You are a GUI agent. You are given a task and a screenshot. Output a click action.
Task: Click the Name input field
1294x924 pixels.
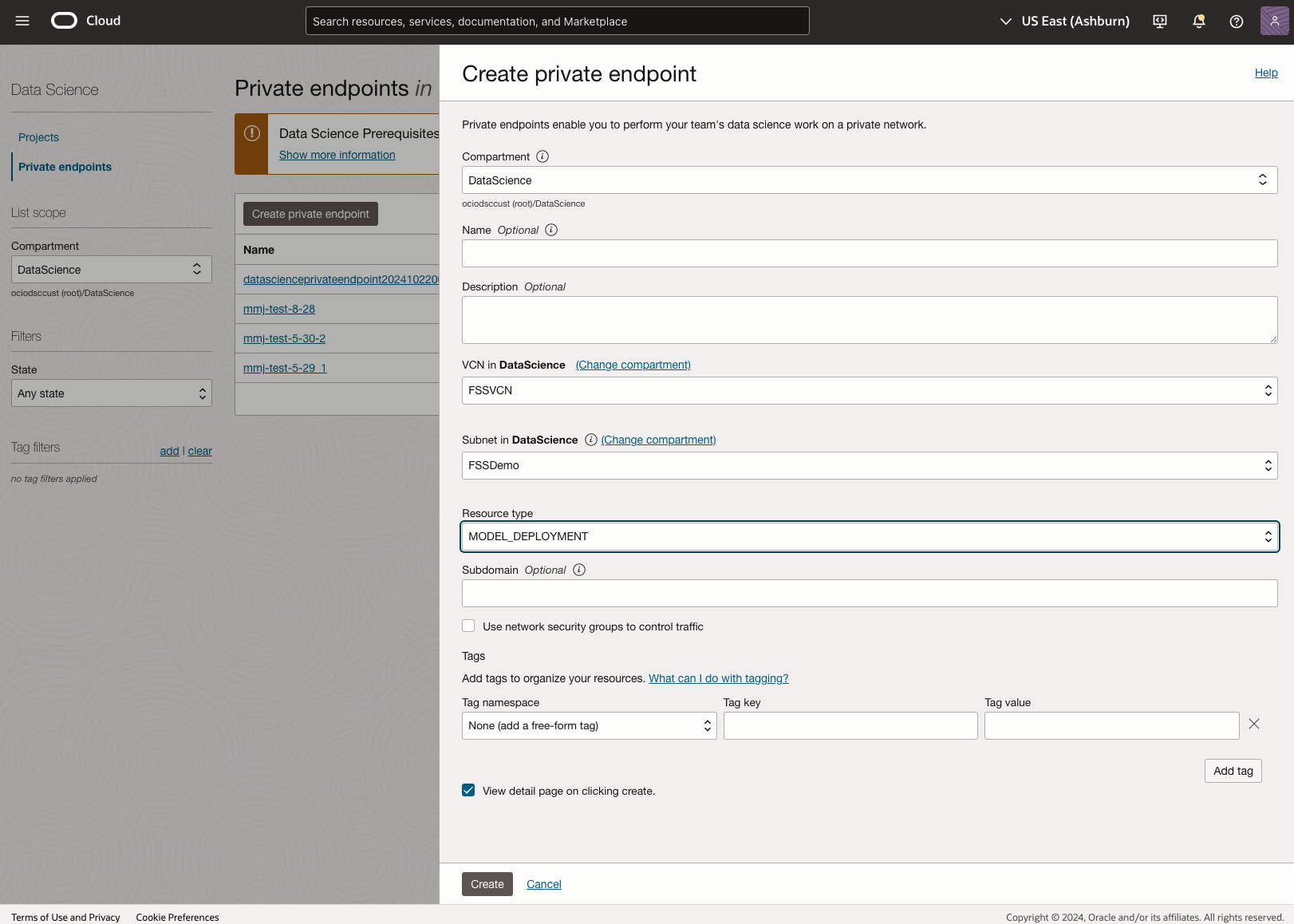click(x=870, y=254)
